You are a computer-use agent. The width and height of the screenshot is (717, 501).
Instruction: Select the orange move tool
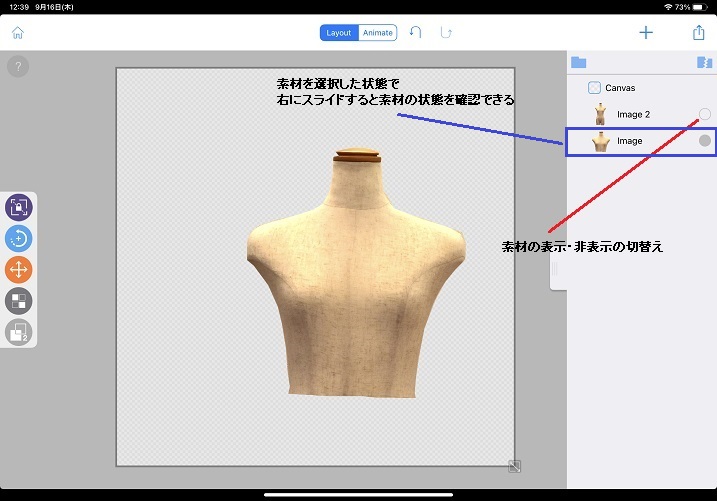point(19,269)
